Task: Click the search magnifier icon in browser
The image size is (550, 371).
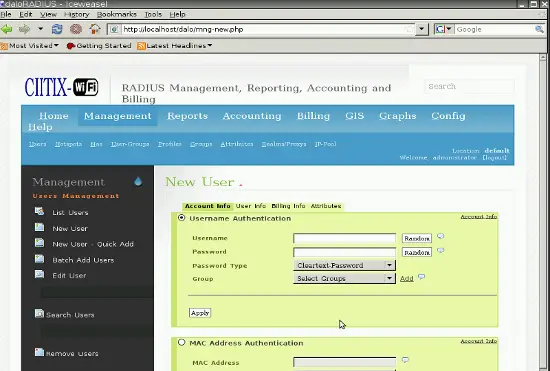Action: 539,29
